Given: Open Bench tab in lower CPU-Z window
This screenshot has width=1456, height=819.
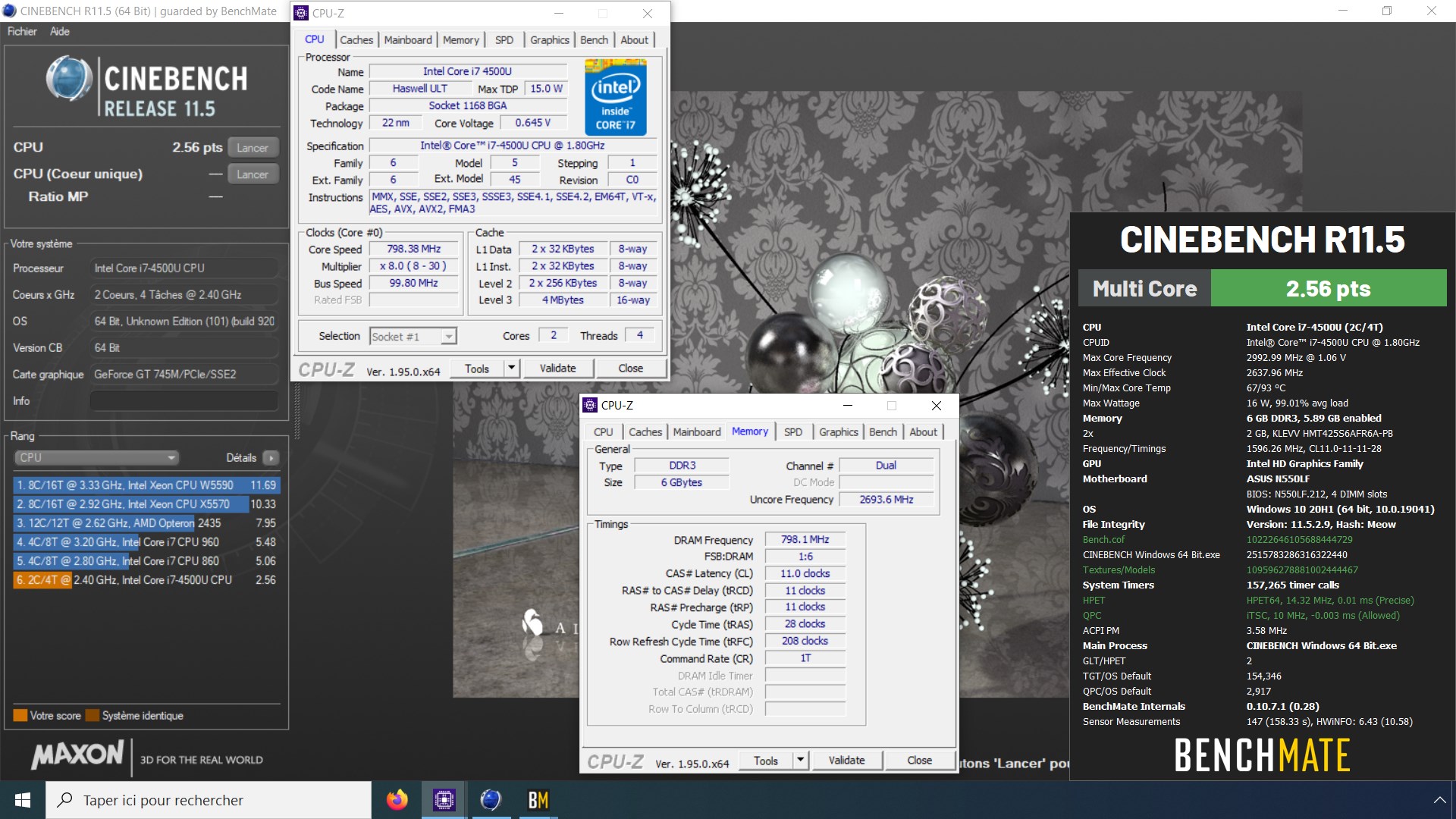Looking at the screenshot, I should [x=883, y=431].
